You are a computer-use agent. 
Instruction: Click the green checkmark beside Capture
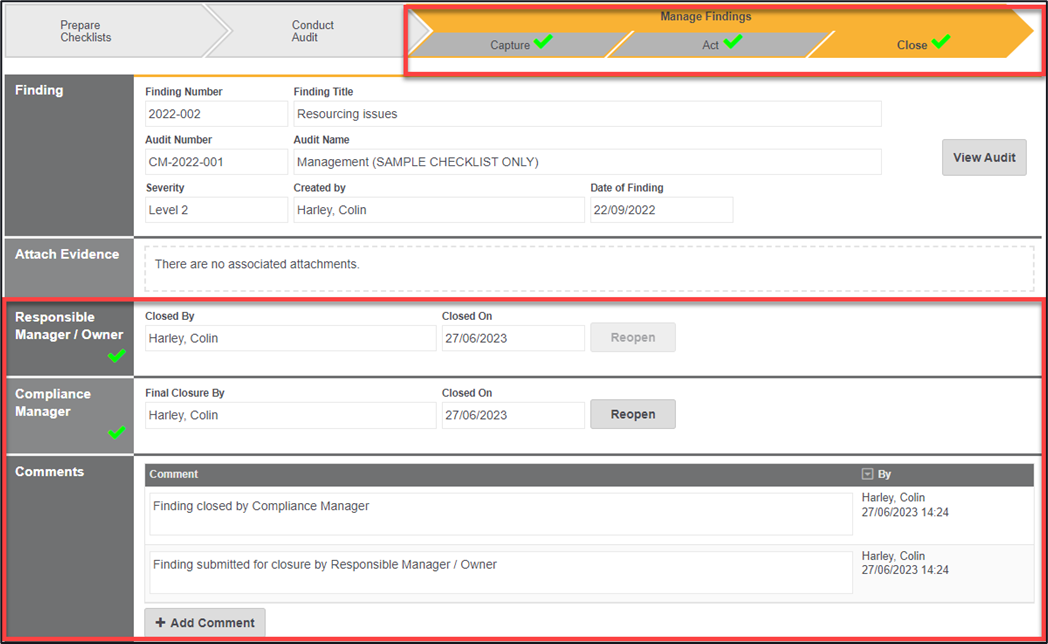click(543, 42)
